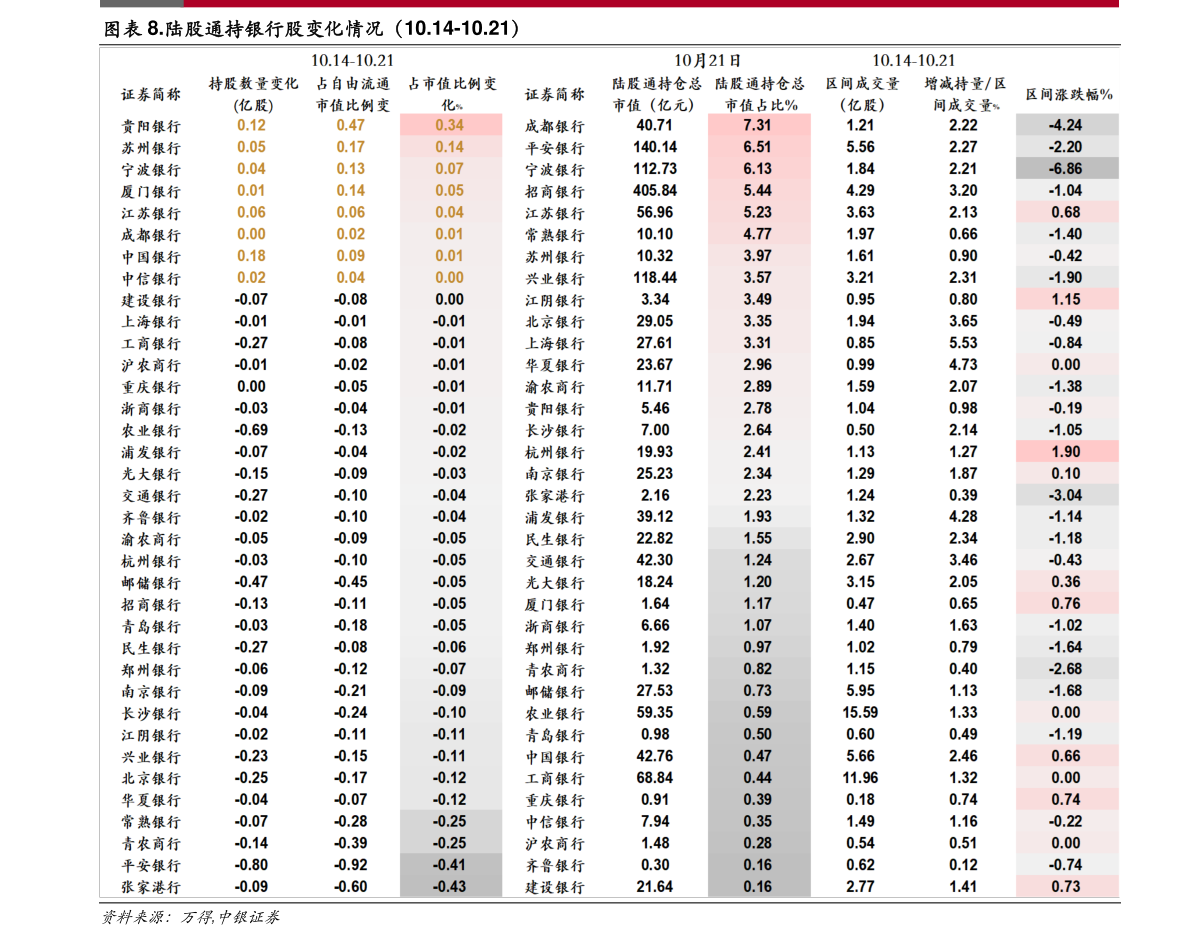Click the gray-shaded -3.04 cell
This screenshot has height=945, width=1191.
pyautogui.click(x=1066, y=495)
